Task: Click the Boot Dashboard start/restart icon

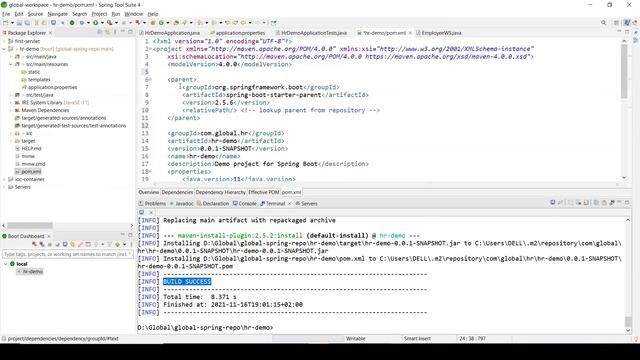Action: (34, 244)
